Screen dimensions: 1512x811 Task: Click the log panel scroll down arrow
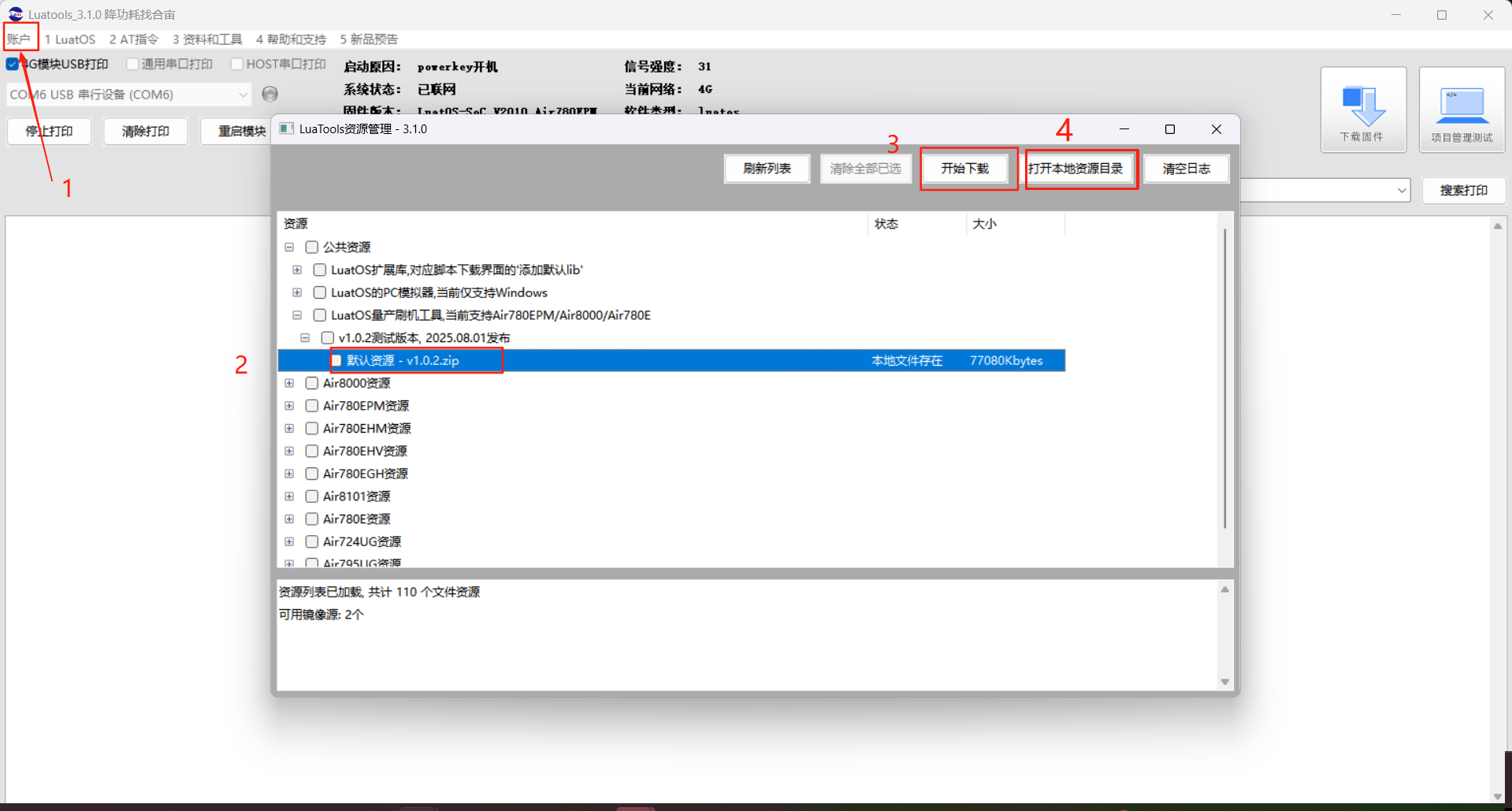coord(1224,682)
